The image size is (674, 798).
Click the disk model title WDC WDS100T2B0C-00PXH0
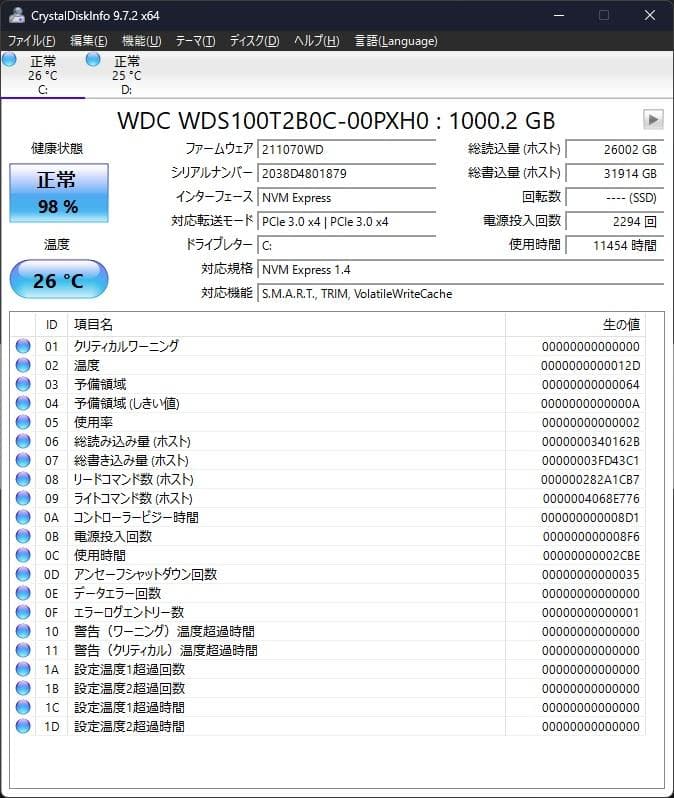273,121
